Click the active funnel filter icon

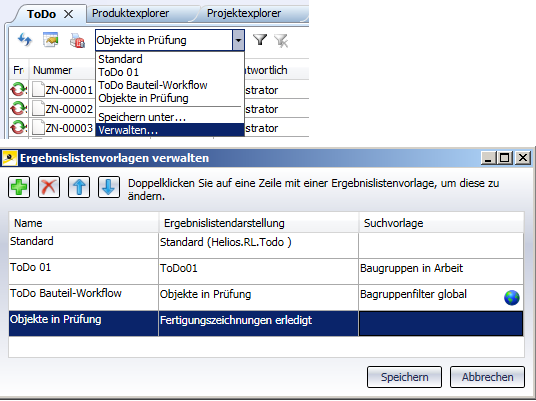click(260, 40)
